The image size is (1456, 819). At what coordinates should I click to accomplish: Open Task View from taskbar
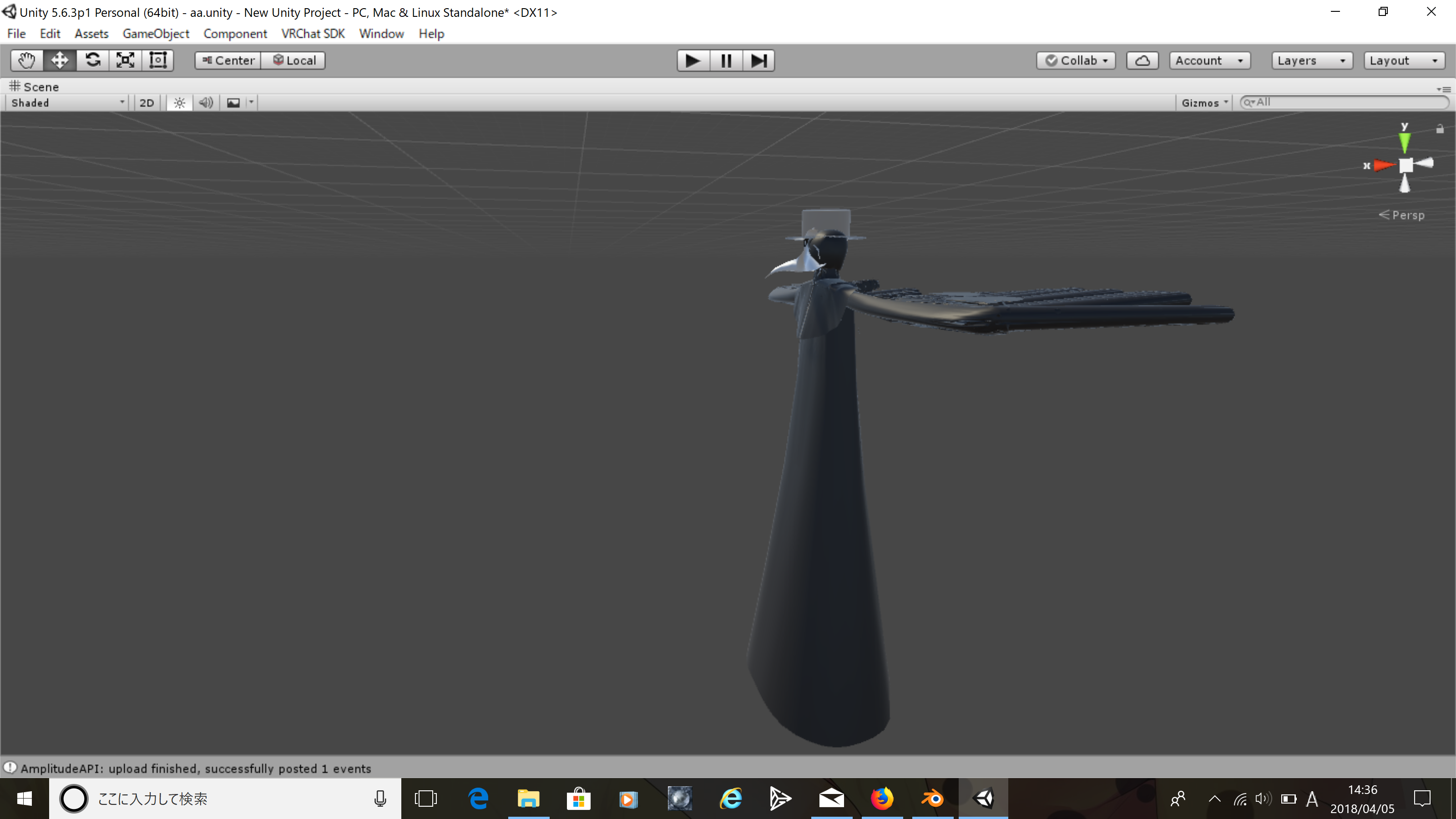pos(425,799)
